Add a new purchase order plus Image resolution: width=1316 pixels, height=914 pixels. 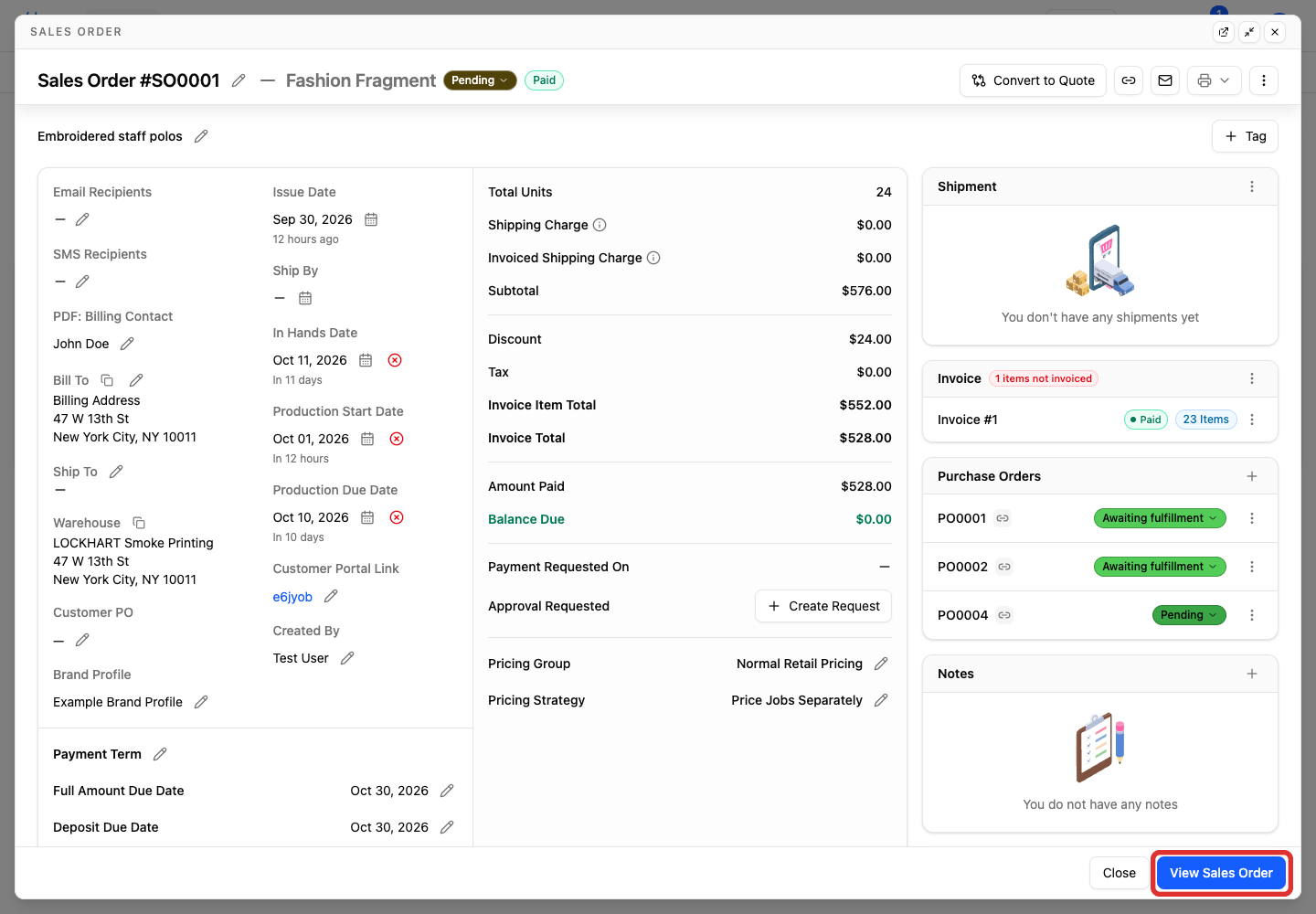(1252, 476)
